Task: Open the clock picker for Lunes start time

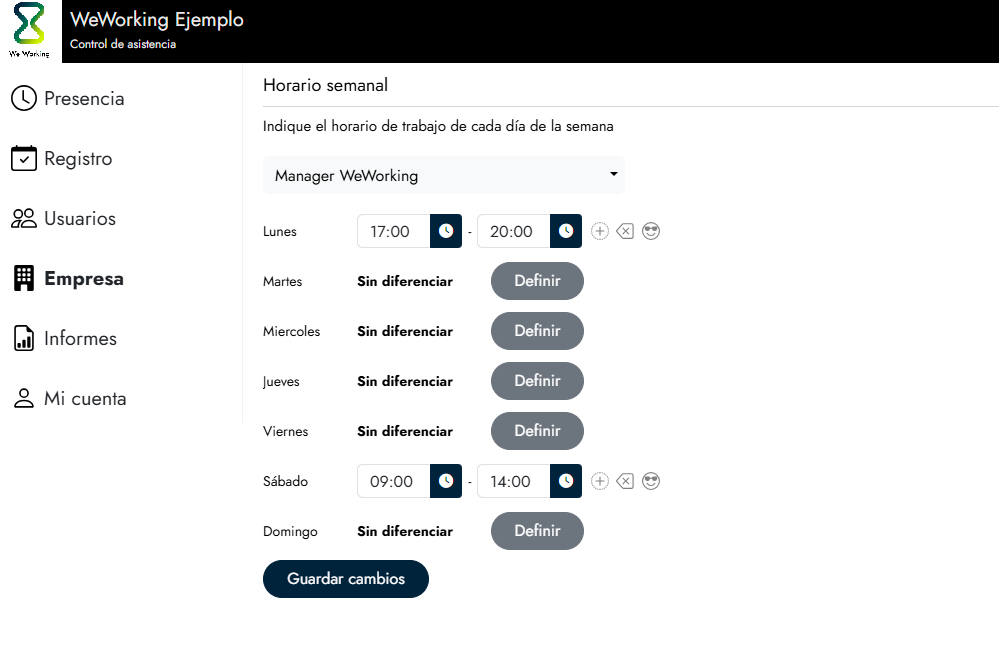Action: tap(446, 231)
